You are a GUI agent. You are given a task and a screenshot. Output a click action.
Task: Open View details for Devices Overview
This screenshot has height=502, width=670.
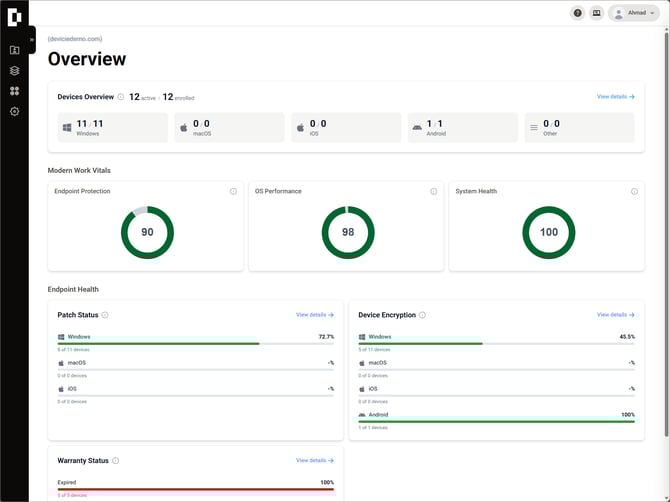point(615,97)
